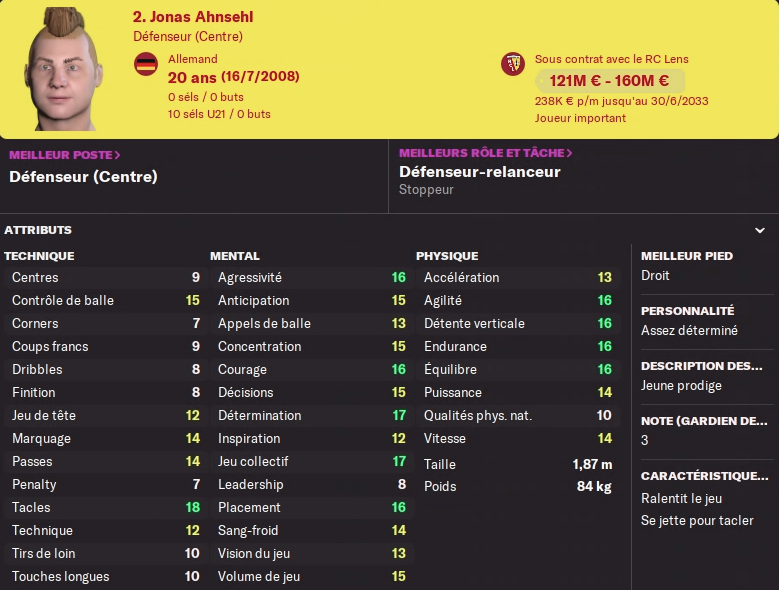Image resolution: width=779 pixels, height=590 pixels.
Task: Expand Meilleurs Rôle et Tâche arrow
Action: pyautogui.click(x=569, y=153)
